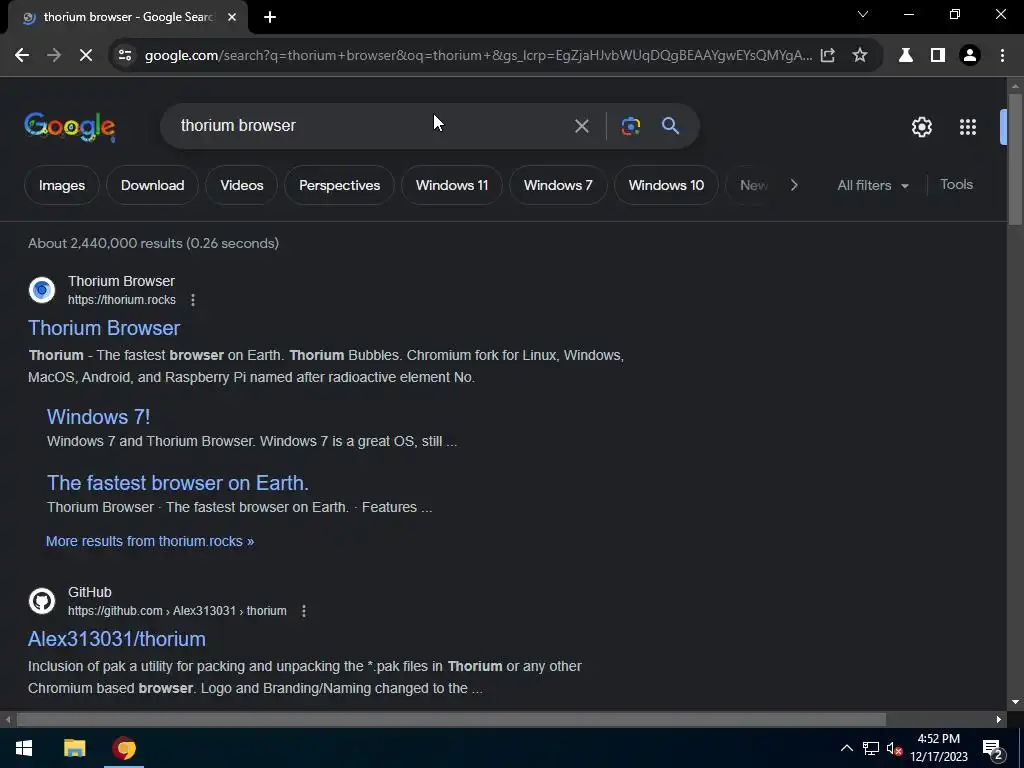Screen dimensions: 1024x768
Task: Open a new tab with plus
Action: click(270, 17)
